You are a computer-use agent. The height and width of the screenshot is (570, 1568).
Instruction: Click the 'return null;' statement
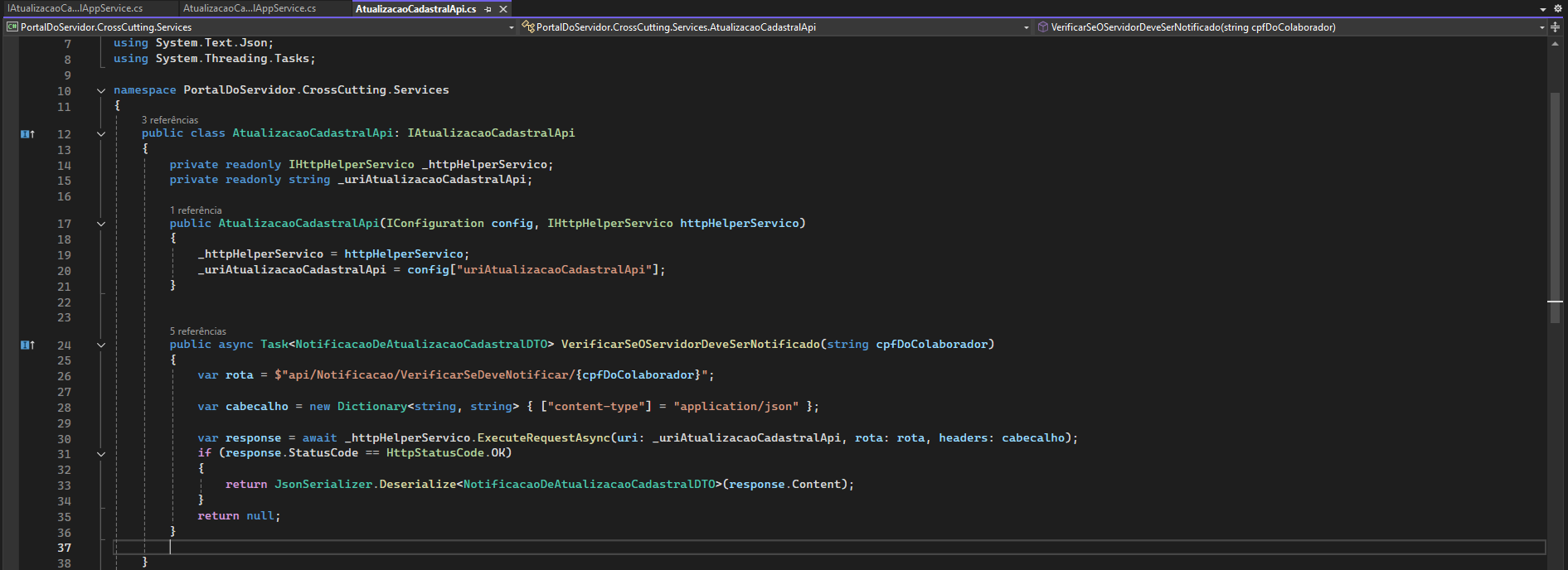(239, 516)
